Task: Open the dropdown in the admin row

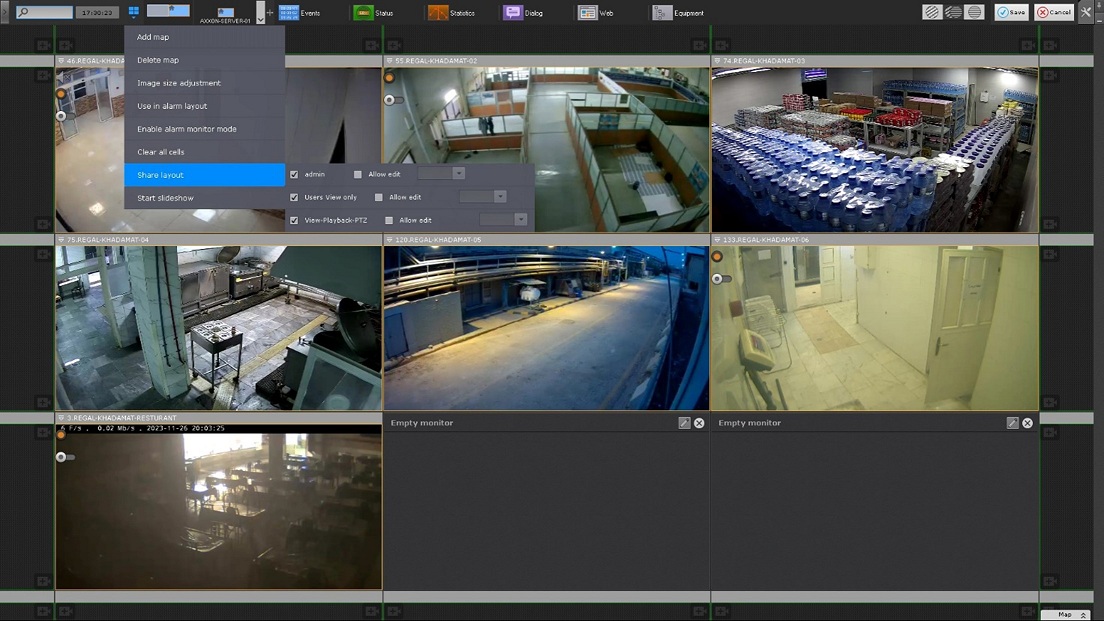Action: click(459, 174)
